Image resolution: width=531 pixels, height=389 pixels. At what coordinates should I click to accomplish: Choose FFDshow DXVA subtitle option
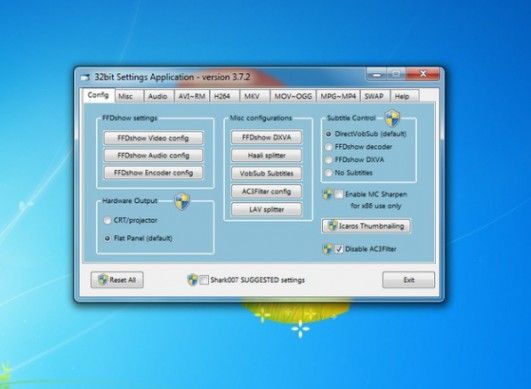[x=355, y=160]
